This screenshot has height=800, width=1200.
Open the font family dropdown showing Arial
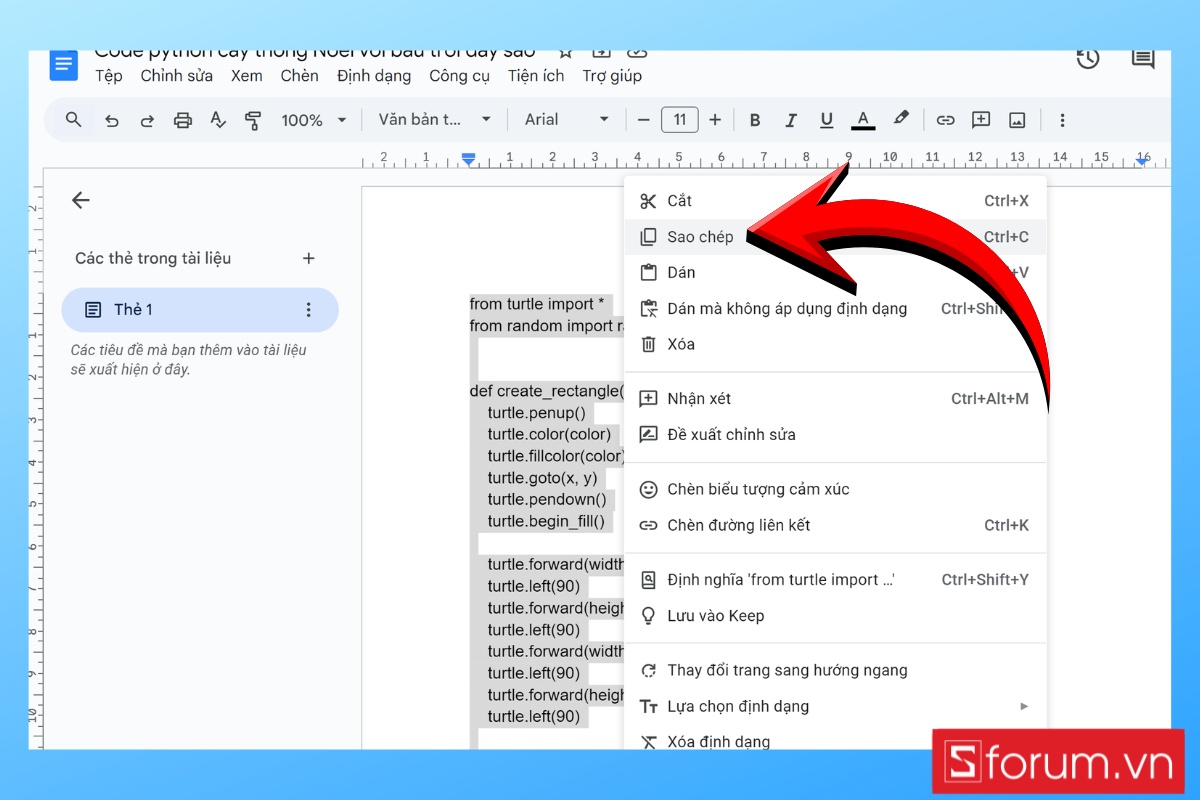(x=565, y=119)
